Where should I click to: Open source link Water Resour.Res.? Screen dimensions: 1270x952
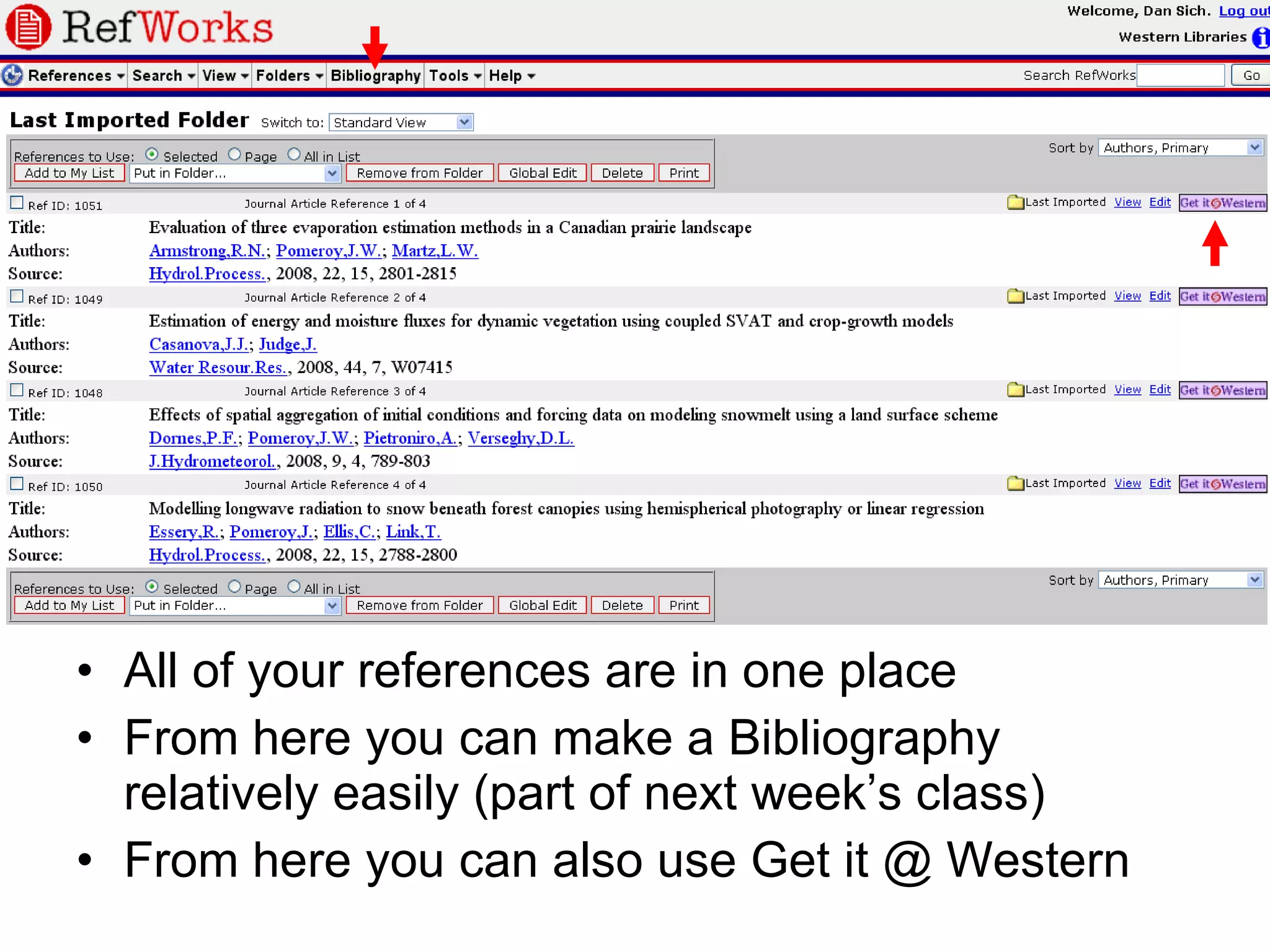pos(218,368)
